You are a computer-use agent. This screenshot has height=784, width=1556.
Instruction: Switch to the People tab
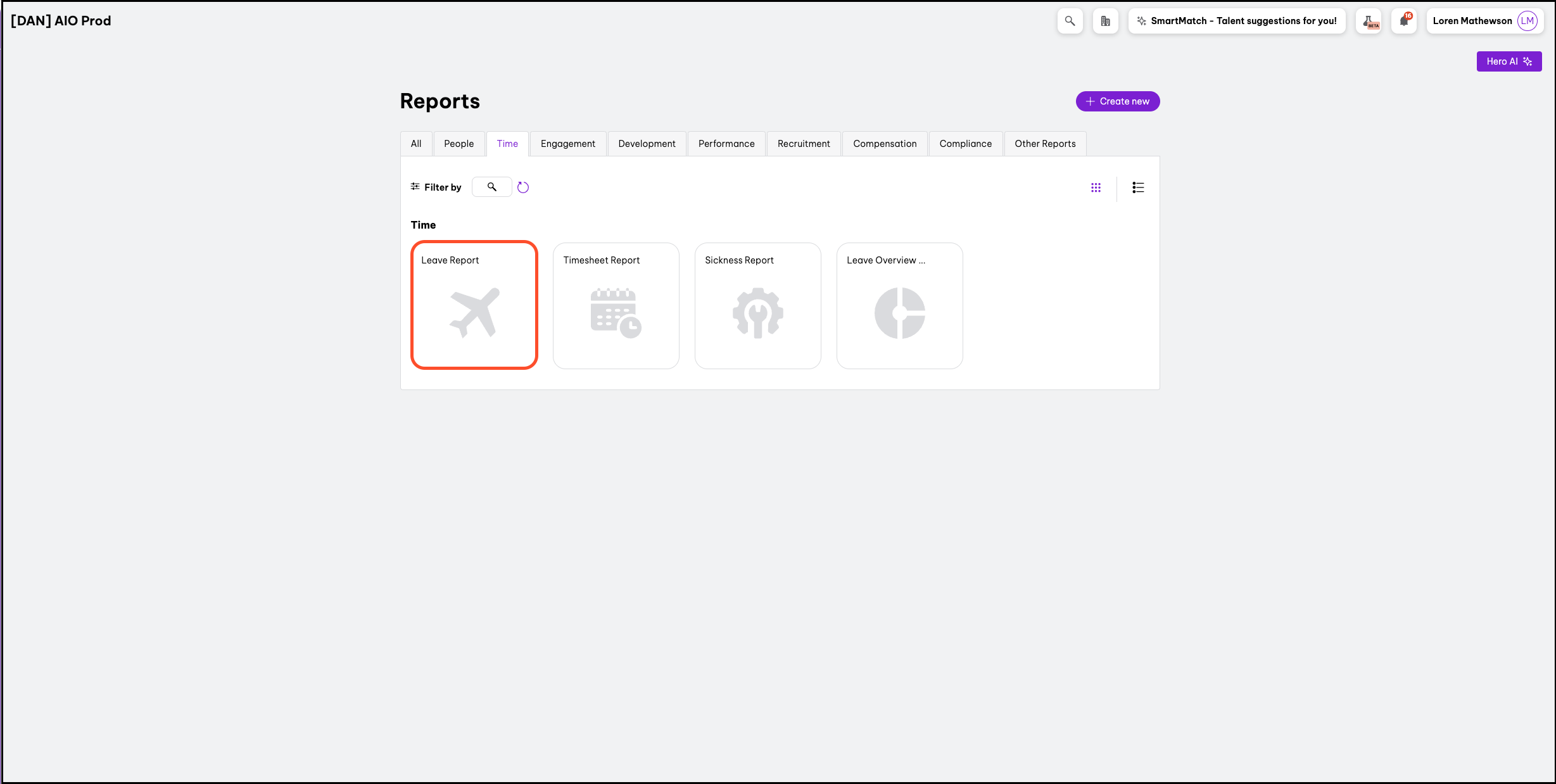tap(459, 144)
